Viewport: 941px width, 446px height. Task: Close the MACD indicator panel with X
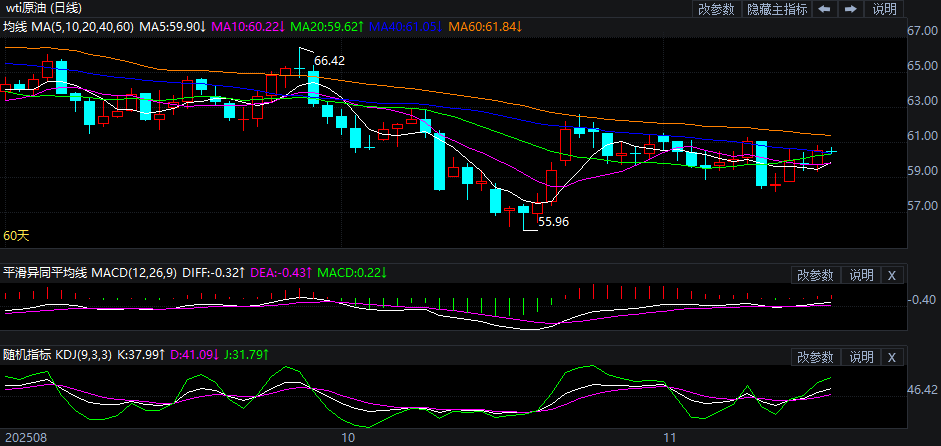[x=892, y=274]
